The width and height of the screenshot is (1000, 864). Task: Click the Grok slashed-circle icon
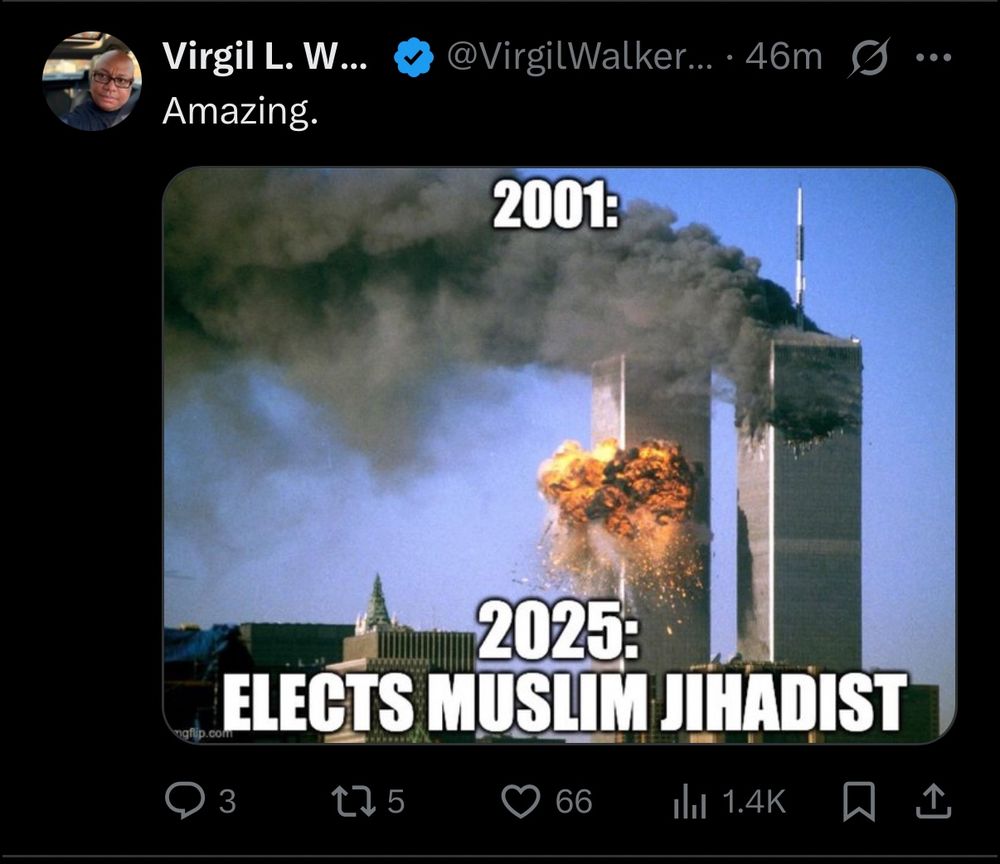(869, 57)
